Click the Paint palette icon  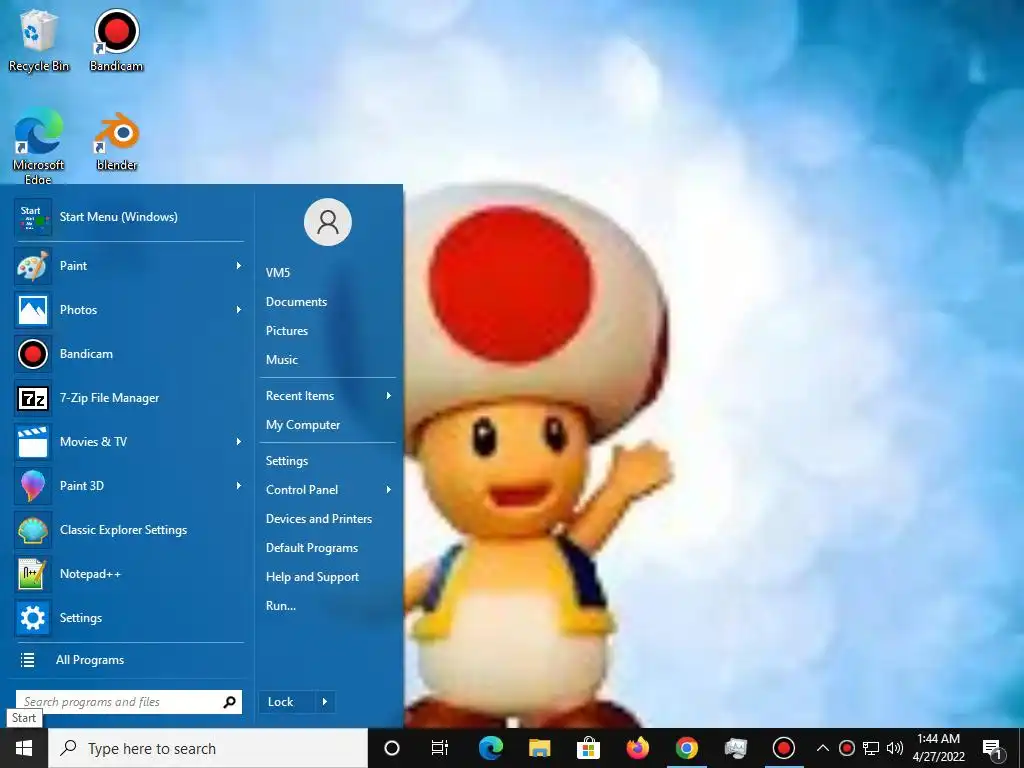33,266
